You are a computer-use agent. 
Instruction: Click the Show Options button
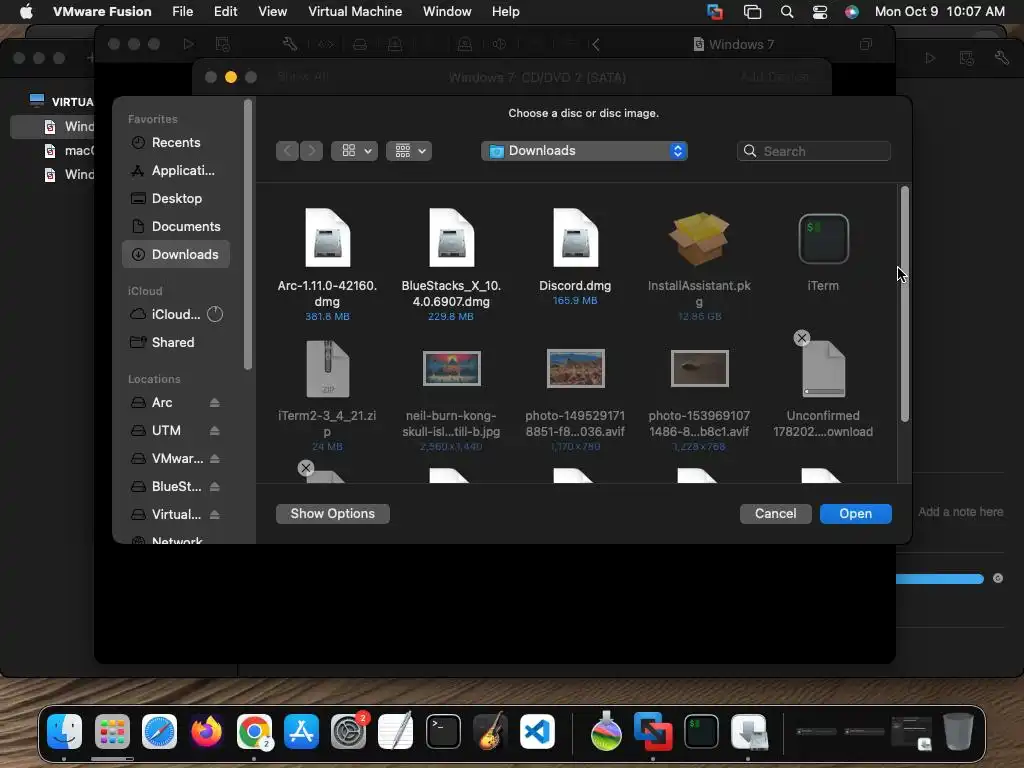click(332, 514)
